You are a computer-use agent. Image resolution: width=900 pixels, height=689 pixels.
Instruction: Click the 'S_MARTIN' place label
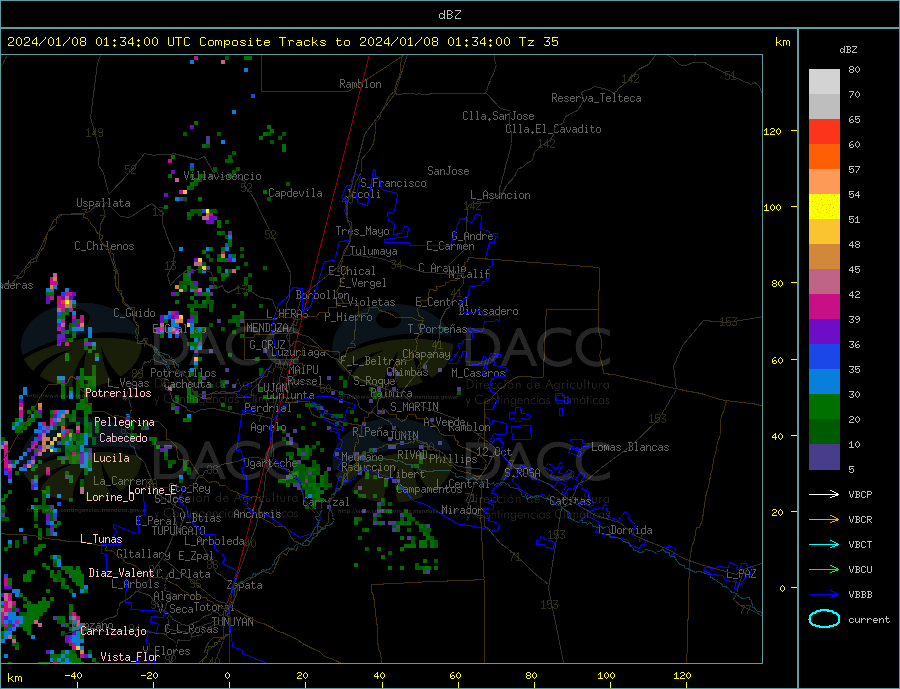click(x=414, y=407)
